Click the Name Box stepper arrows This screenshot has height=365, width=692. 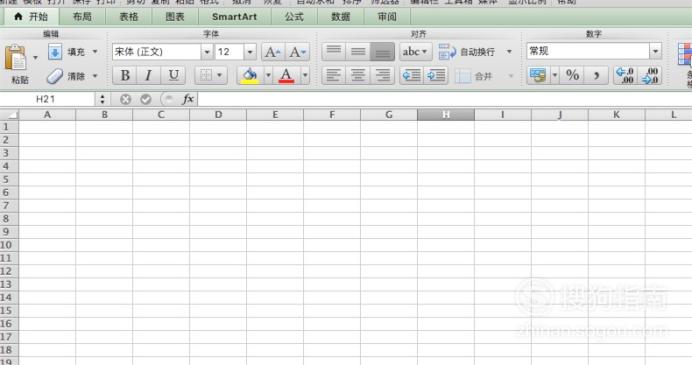tap(102, 99)
